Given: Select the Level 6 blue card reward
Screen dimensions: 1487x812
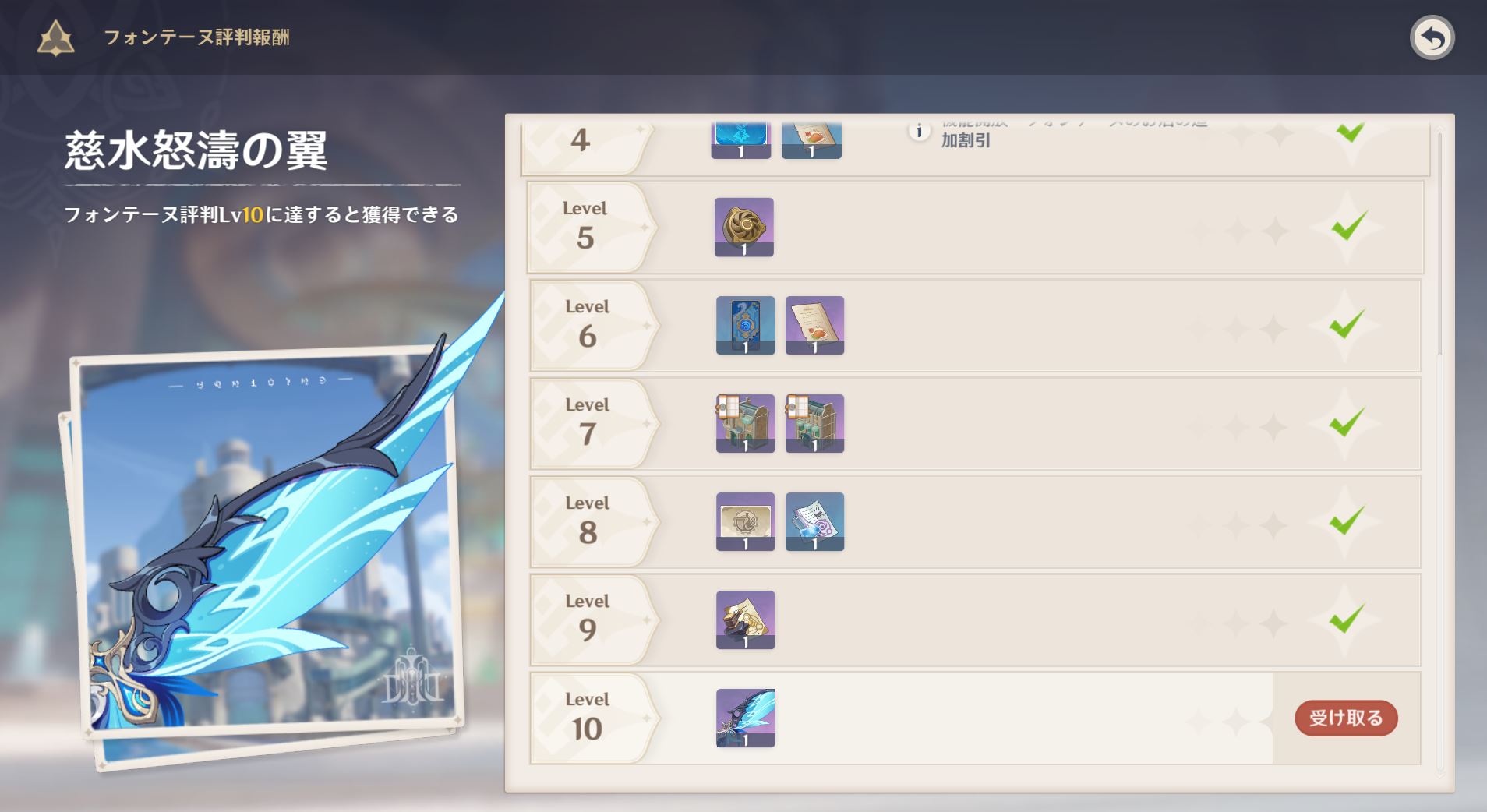Looking at the screenshot, I should 746,325.
